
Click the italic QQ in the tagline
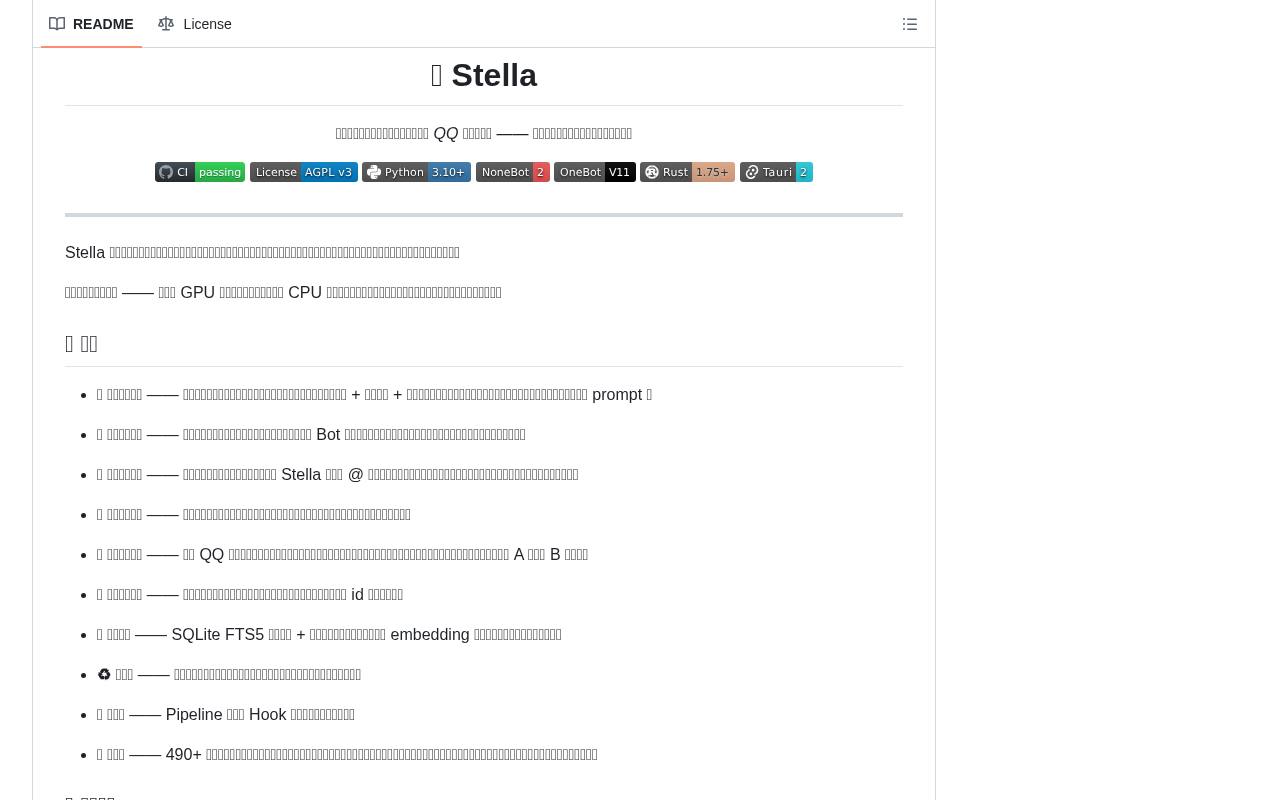(x=445, y=133)
